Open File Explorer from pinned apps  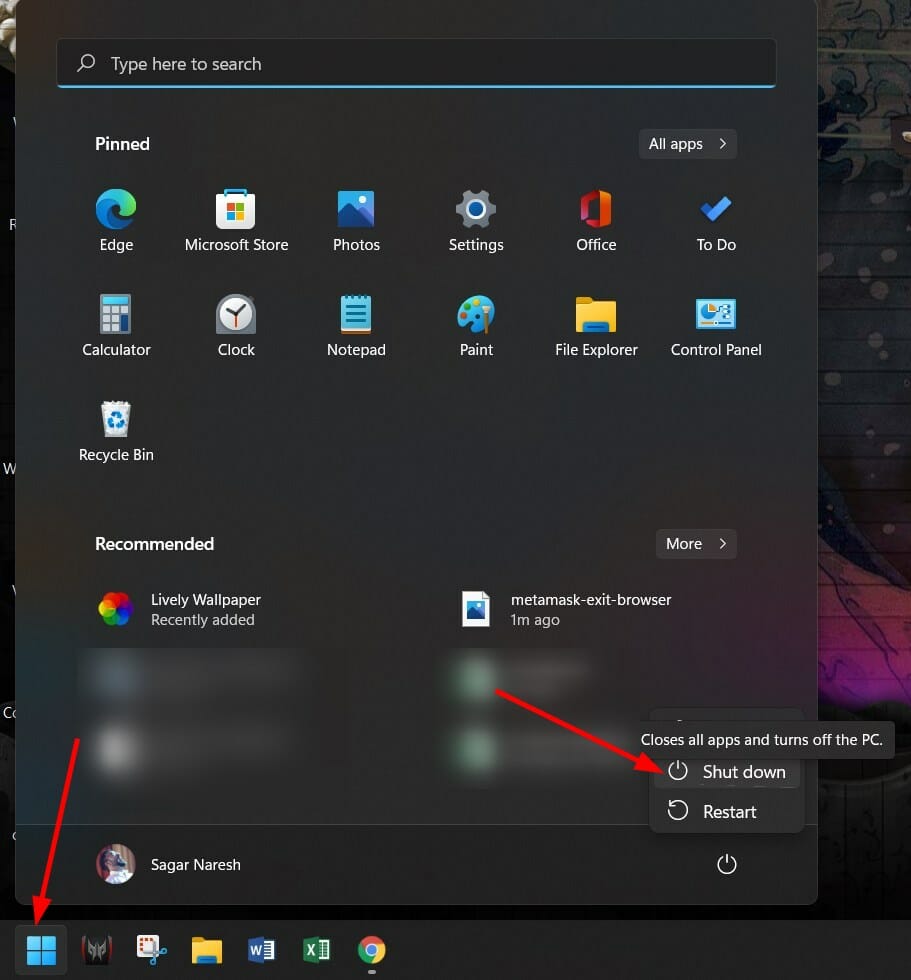[x=596, y=325]
